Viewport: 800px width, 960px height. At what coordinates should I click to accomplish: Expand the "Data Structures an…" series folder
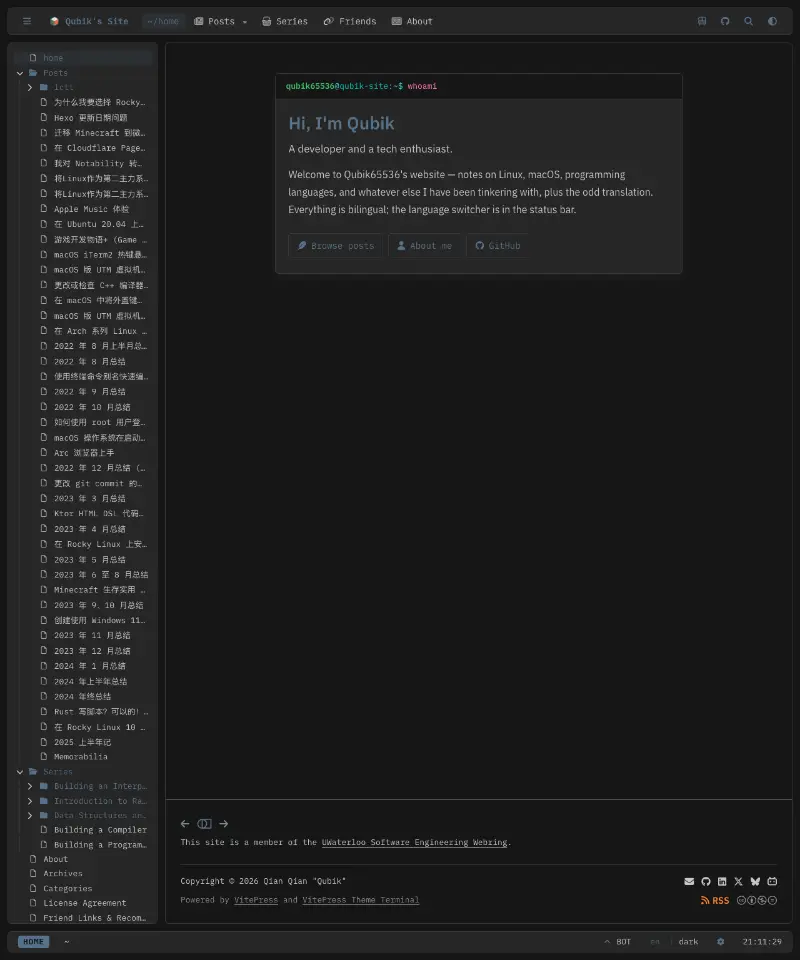[x=30, y=816]
